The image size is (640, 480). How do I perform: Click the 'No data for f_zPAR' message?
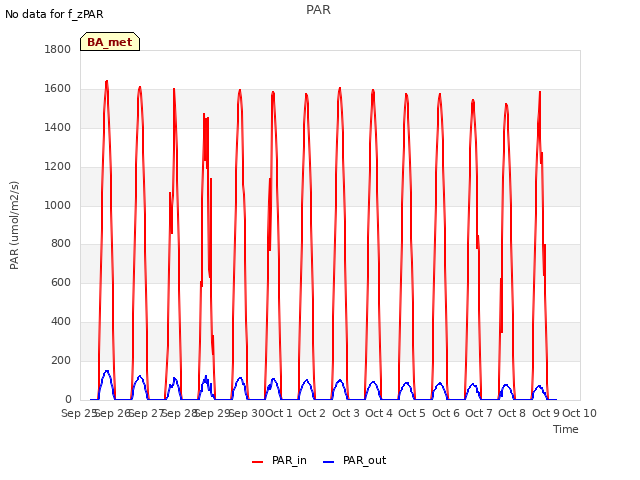coord(54,14)
